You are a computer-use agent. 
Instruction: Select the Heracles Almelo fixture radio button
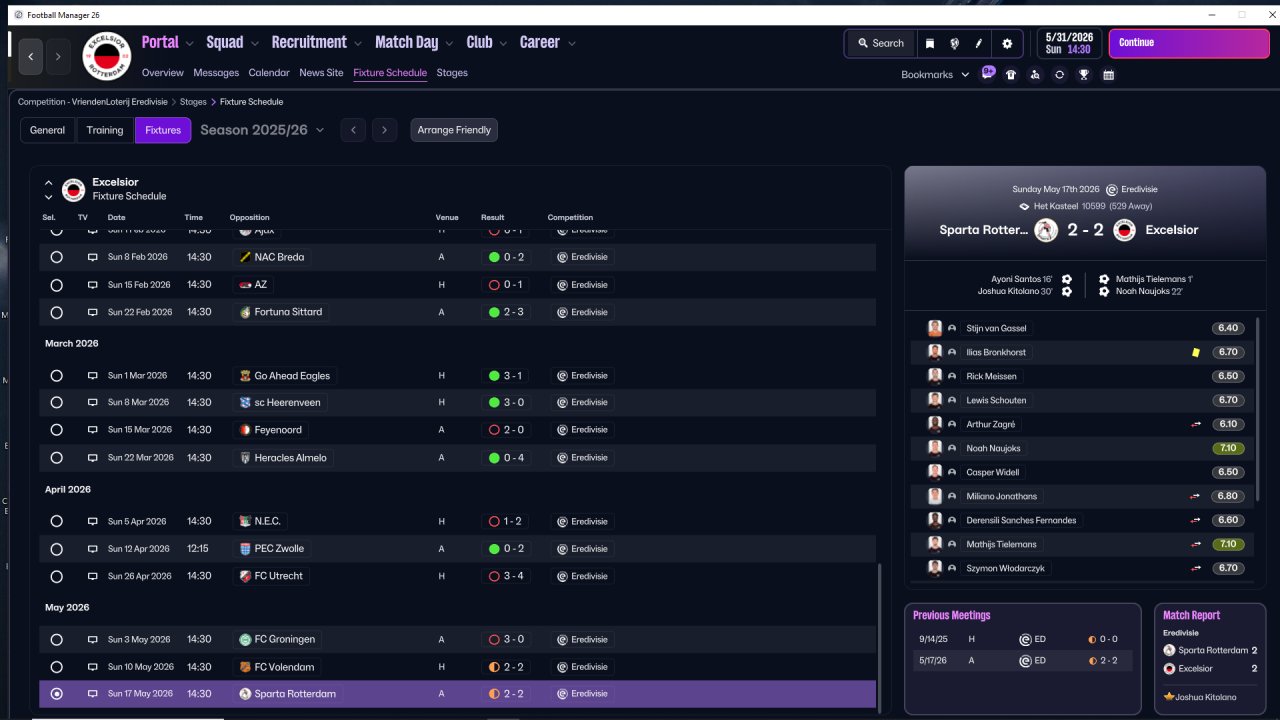tap(56, 458)
